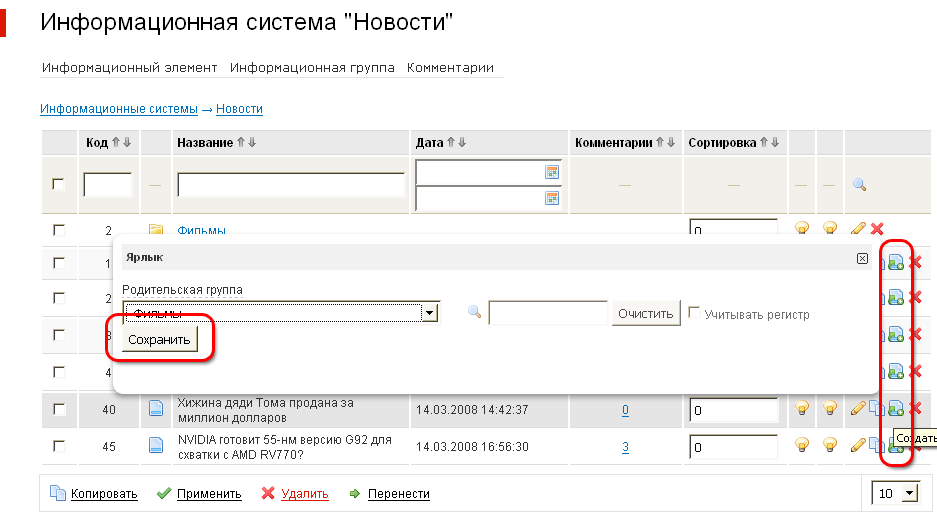Click the pencil edit icon for Фильмы row

tap(858, 229)
